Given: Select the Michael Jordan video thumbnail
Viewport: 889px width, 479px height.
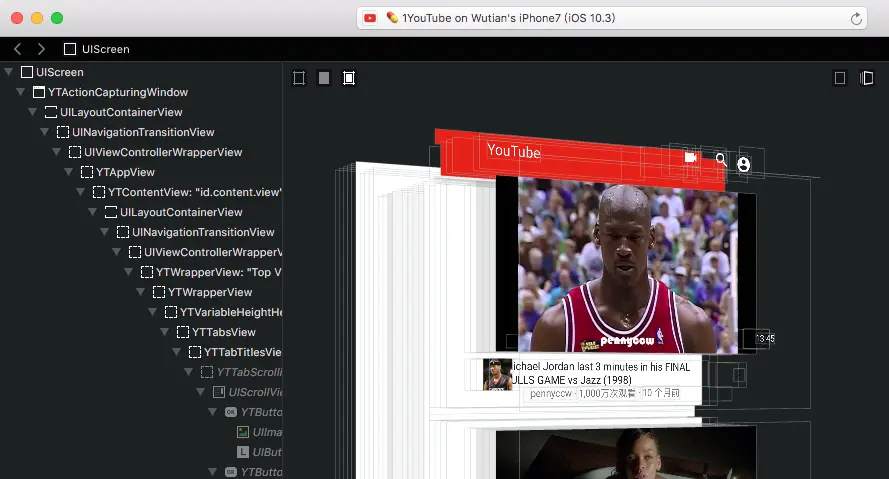Looking at the screenshot, I should pyautogui.click(x=628, y=265).
